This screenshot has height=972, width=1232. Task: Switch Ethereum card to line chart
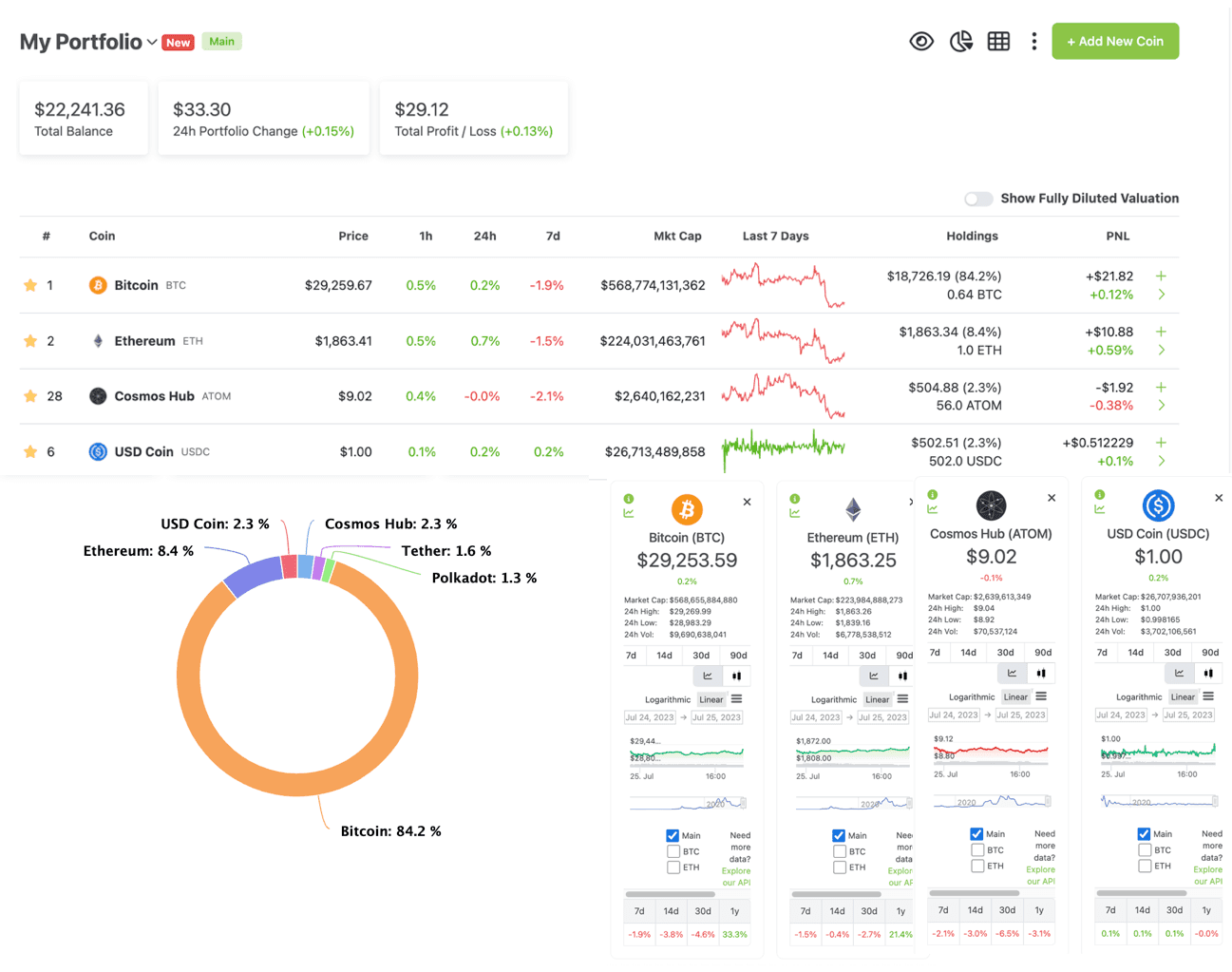pyautogui.click(x=874, y=677)
